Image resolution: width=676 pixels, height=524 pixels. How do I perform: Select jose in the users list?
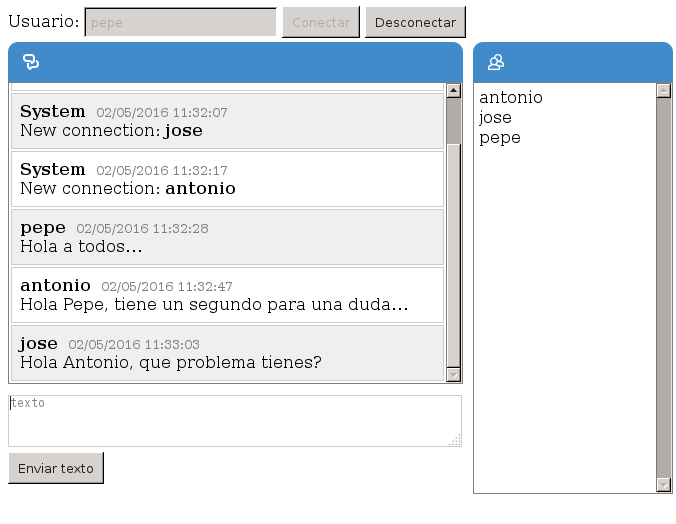point(495,117)
